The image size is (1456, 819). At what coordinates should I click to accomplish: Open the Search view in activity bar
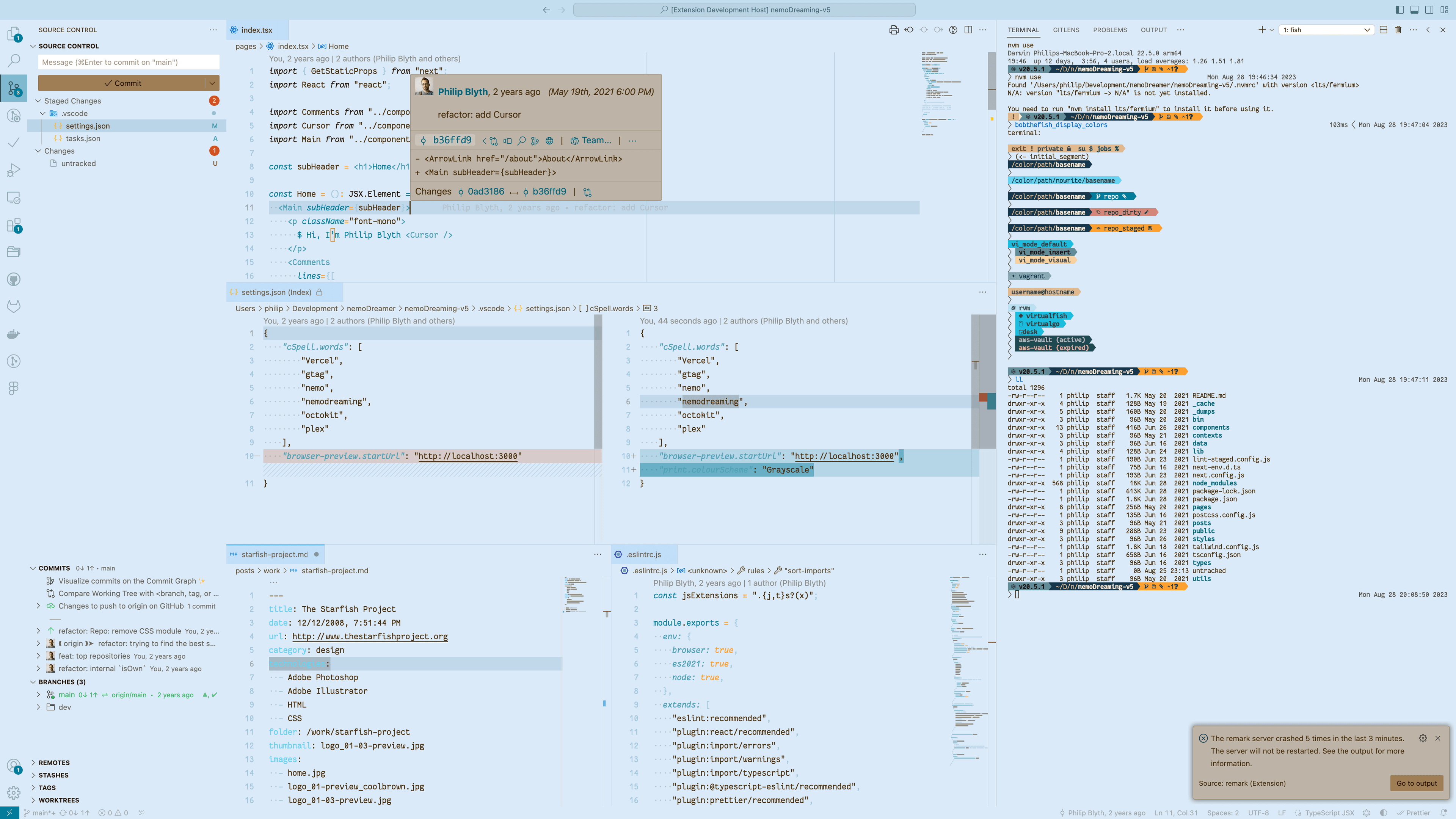coord(14,61)
